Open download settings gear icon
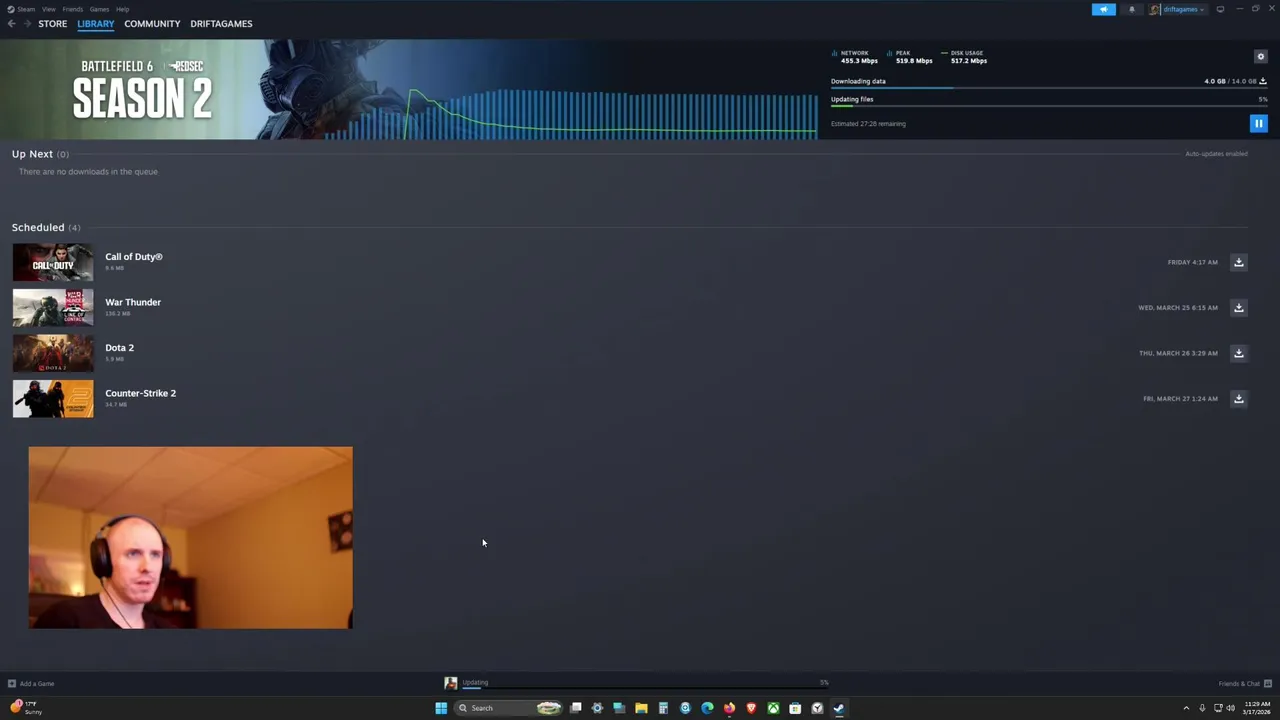1280x720 pixels. coord(1260,56)
